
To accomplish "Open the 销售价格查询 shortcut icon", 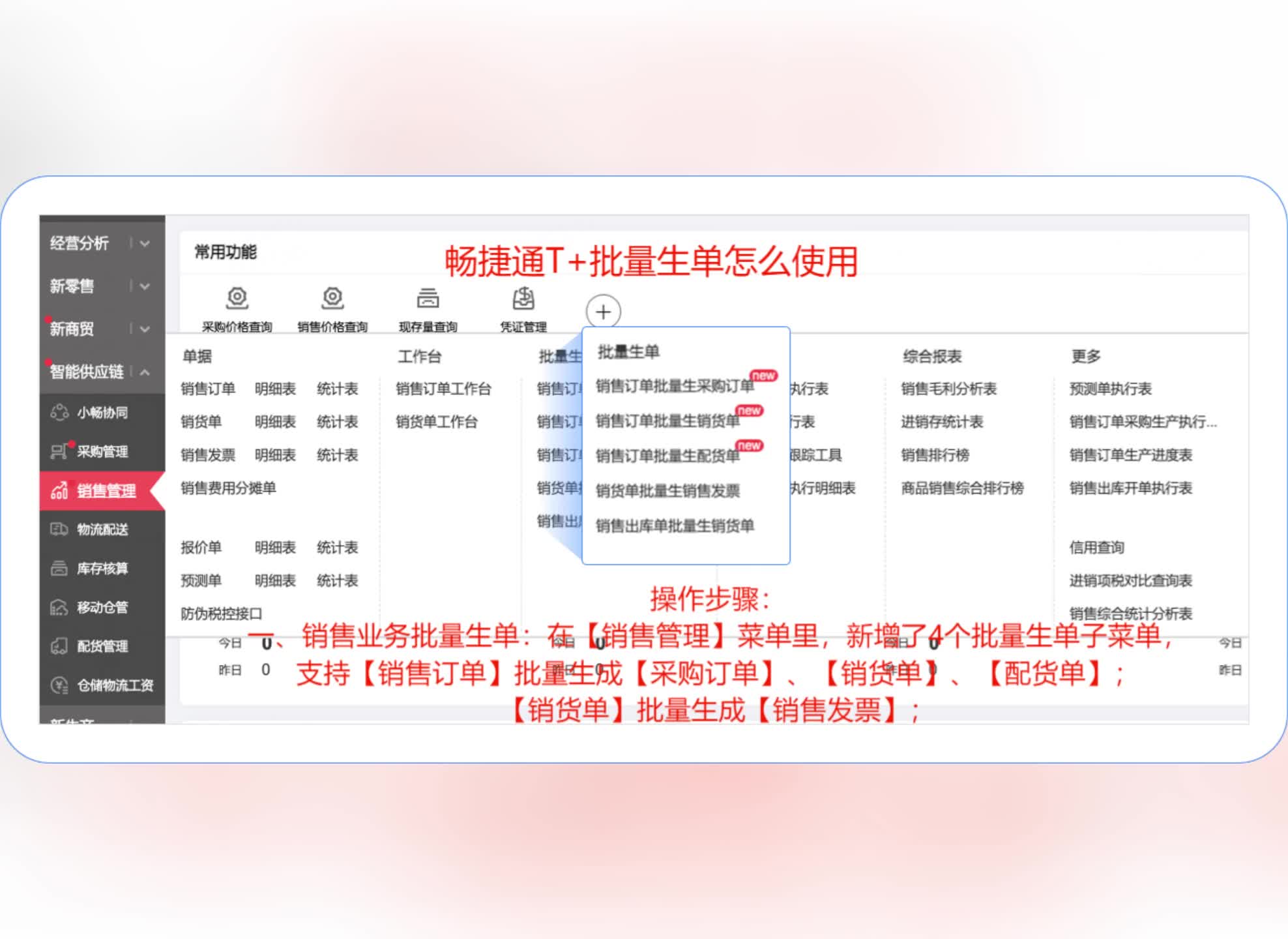I will tap(332, 298).
